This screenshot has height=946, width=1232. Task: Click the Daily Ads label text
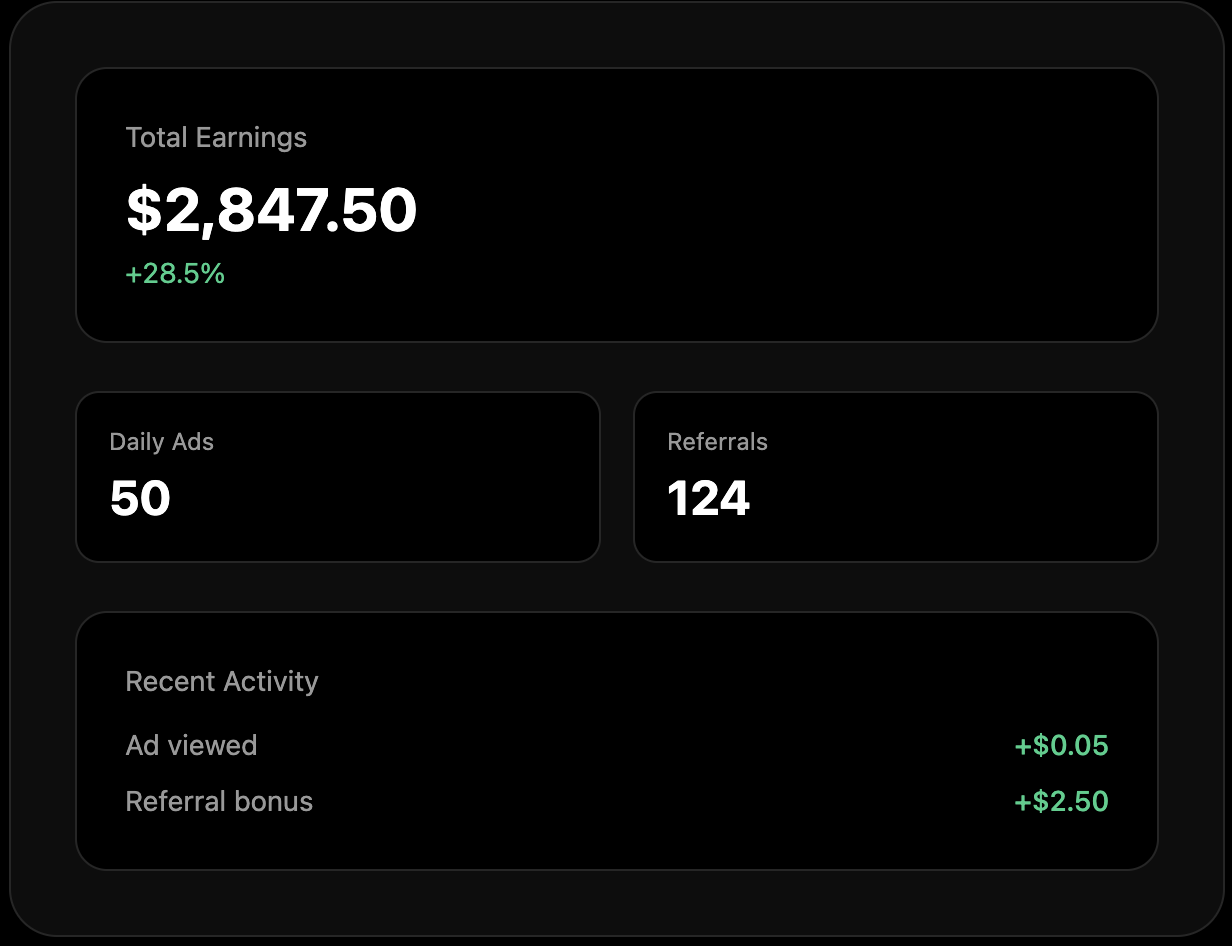coord(161,442)
